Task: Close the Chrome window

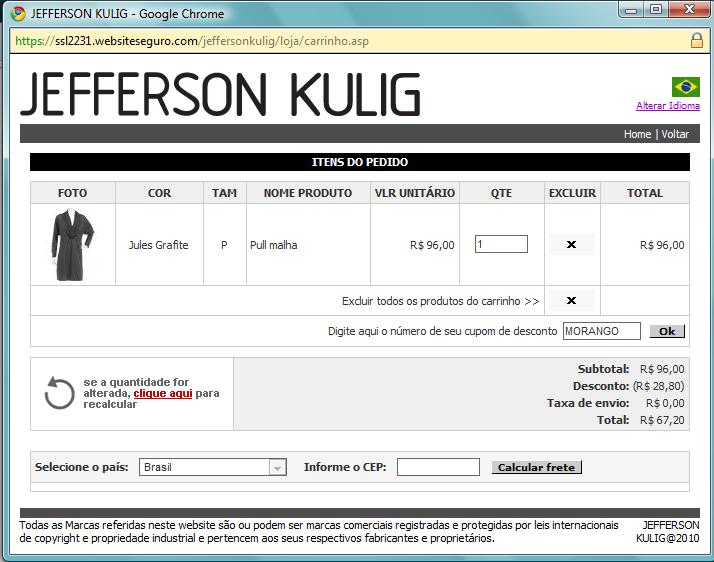Action: click(x=688, y=10)
